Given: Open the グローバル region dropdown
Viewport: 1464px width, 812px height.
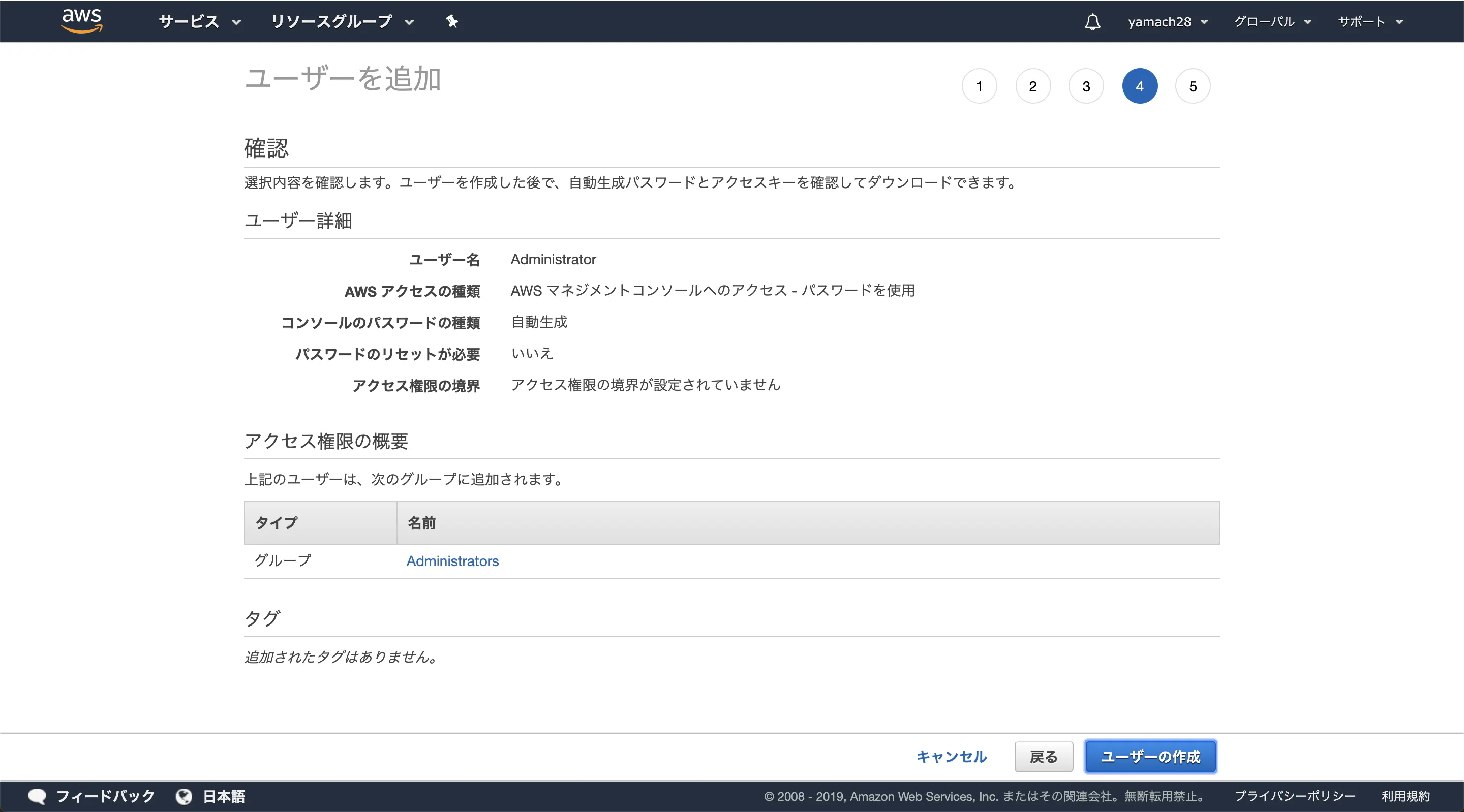Looking at the screenshot, I should 1272,21.
